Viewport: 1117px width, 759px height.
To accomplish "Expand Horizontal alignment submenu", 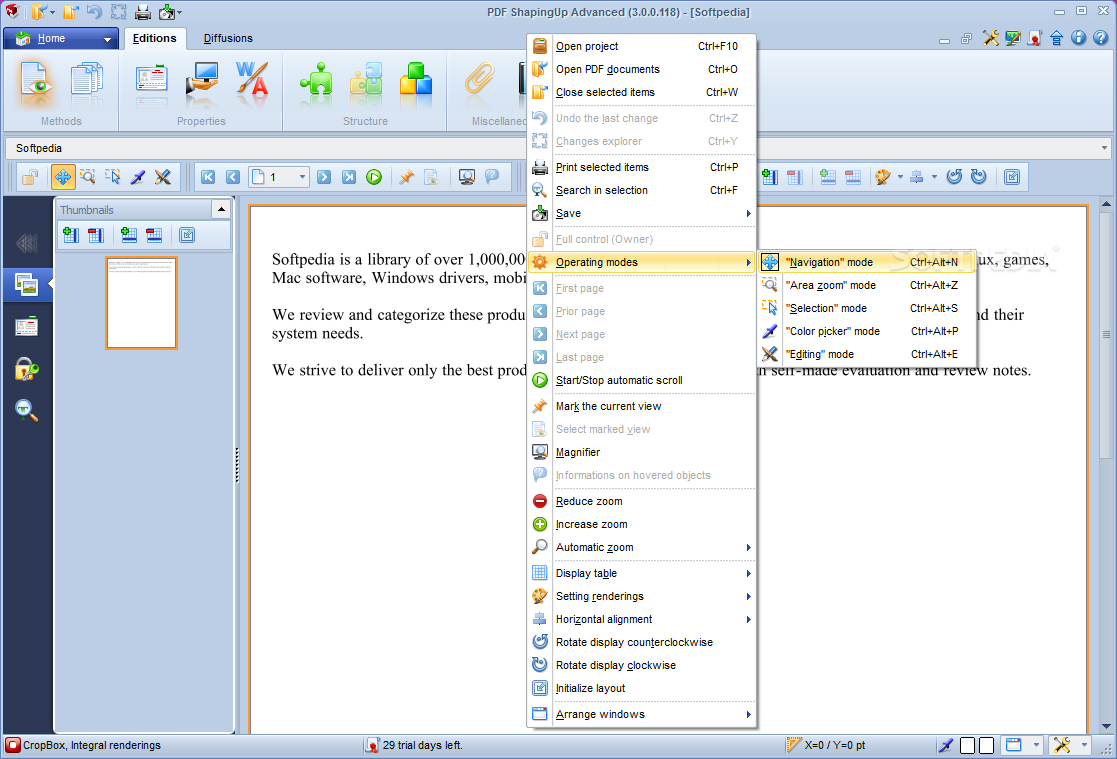I will click(748, 619).
